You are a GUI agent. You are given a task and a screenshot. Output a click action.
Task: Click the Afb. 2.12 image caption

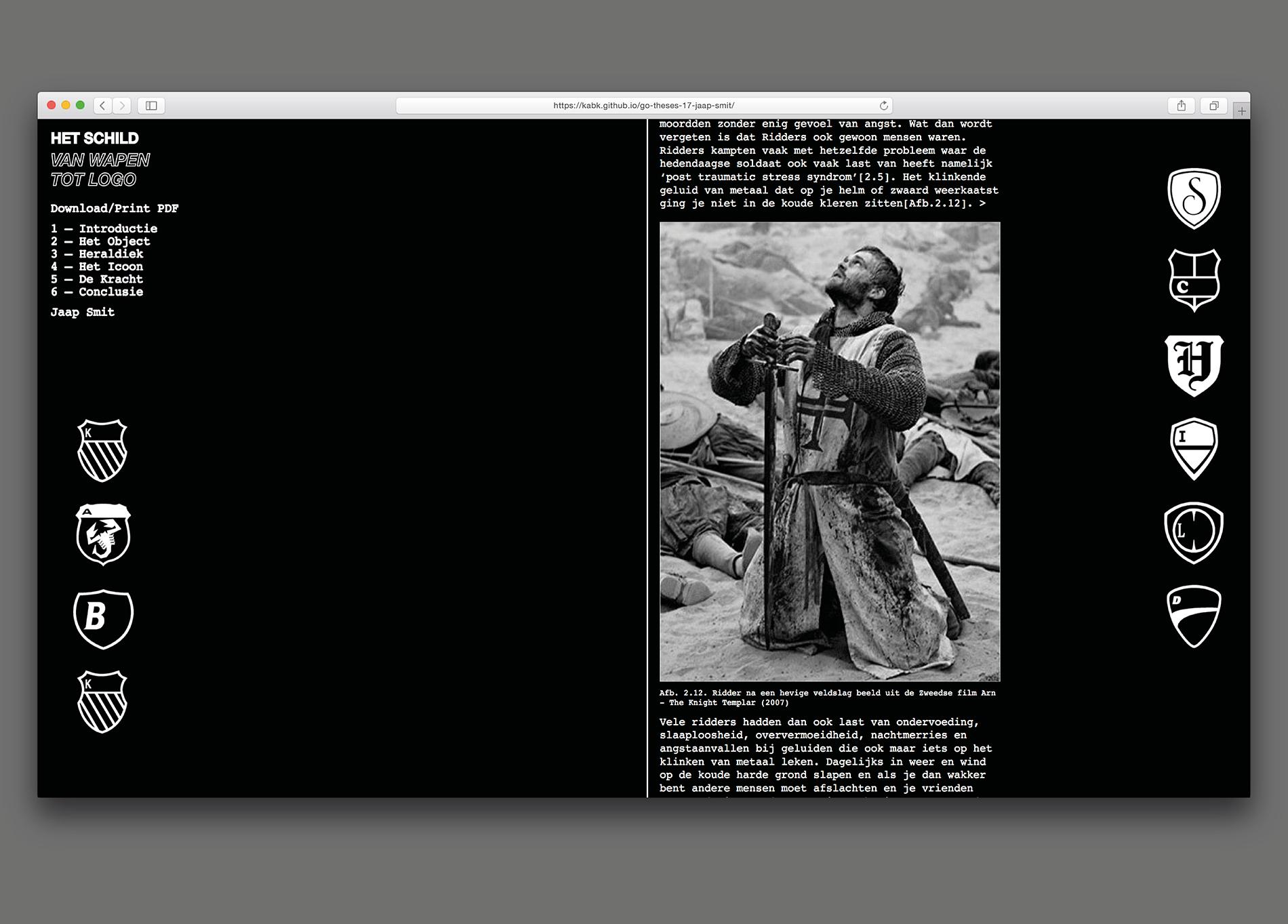click(x=828, y=698)
